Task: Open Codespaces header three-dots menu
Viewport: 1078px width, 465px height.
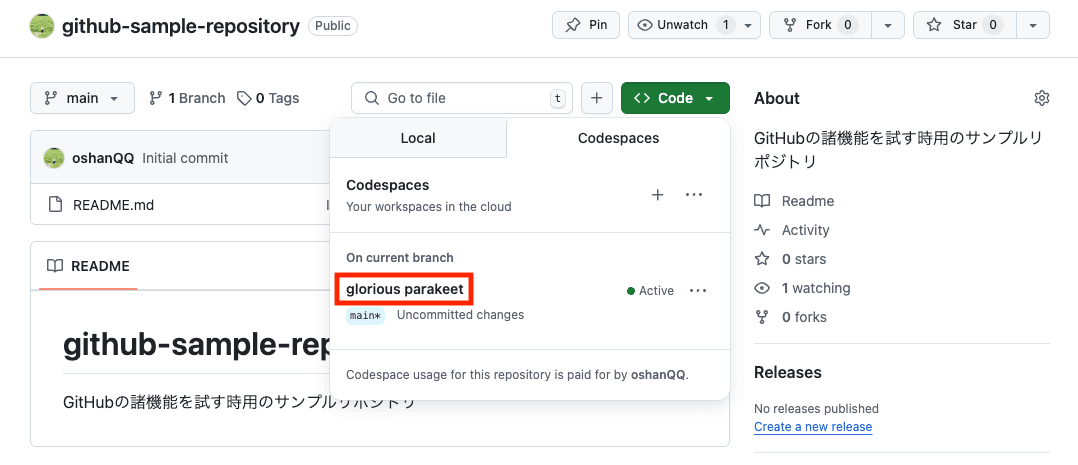Action: point(694,195)
